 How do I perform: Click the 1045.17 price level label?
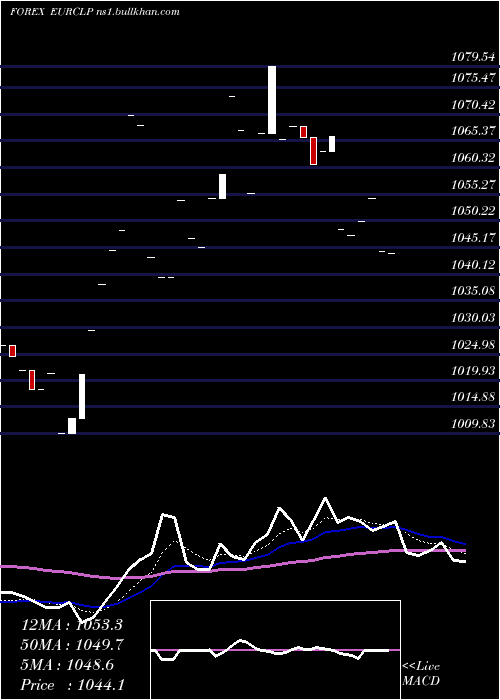473,238
